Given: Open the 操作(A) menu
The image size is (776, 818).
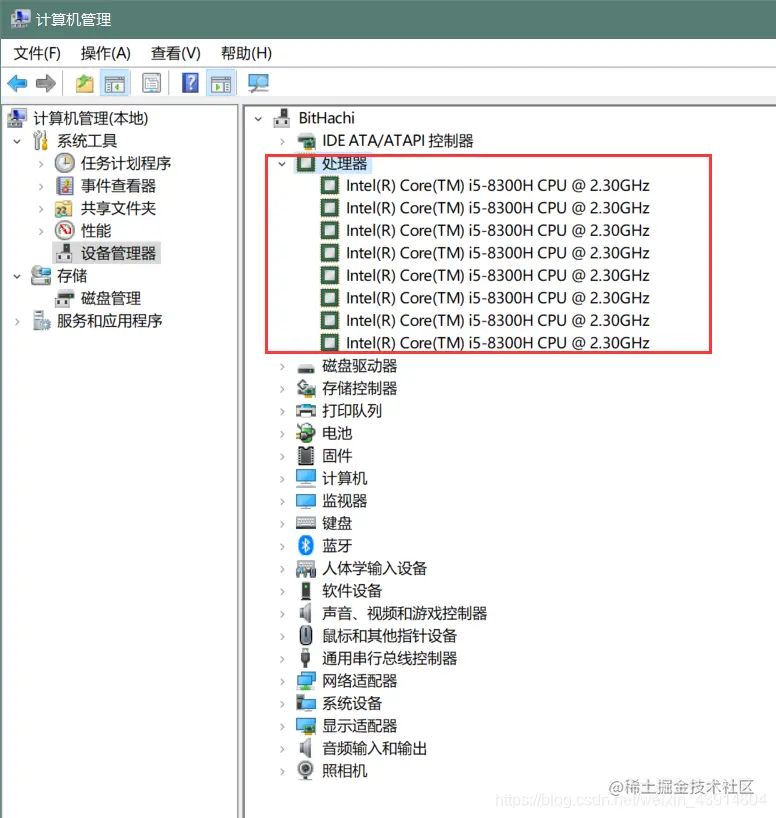Looking at the screenshot, I should 105,53.
